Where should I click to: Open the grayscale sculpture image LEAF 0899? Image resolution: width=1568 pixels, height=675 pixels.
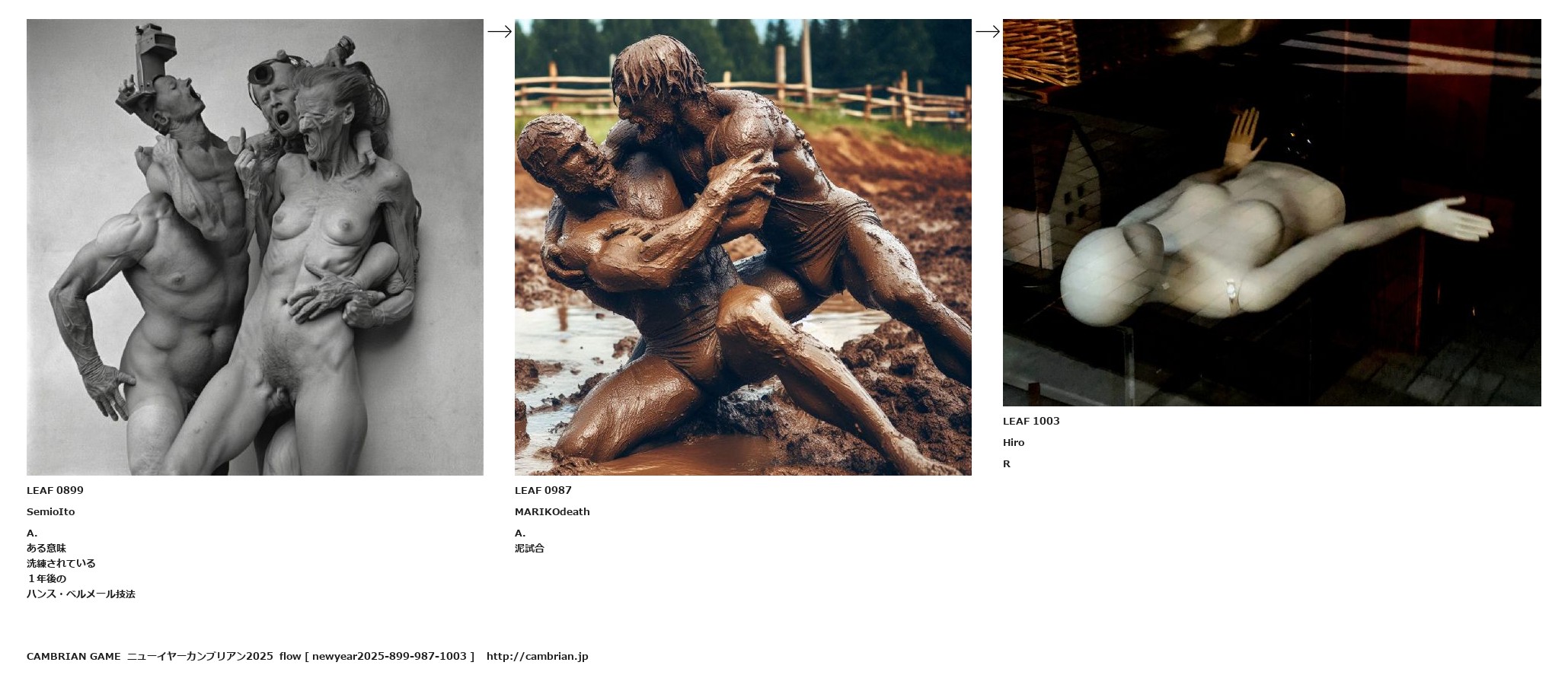coord(255,247)
